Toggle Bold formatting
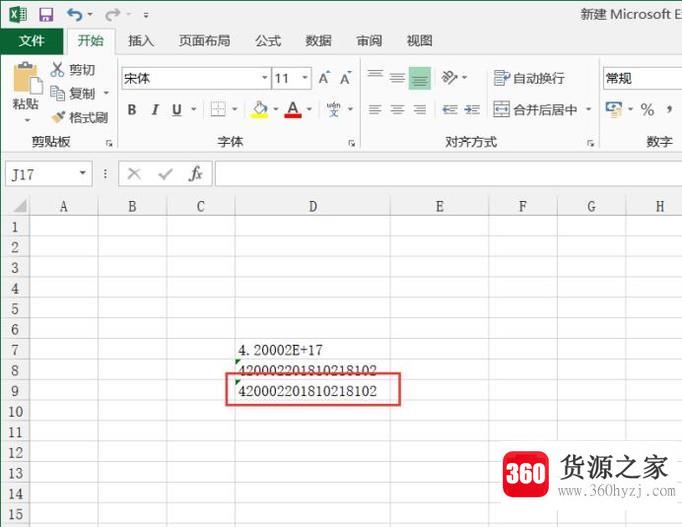The image size is (682, 527). (132, 110)
